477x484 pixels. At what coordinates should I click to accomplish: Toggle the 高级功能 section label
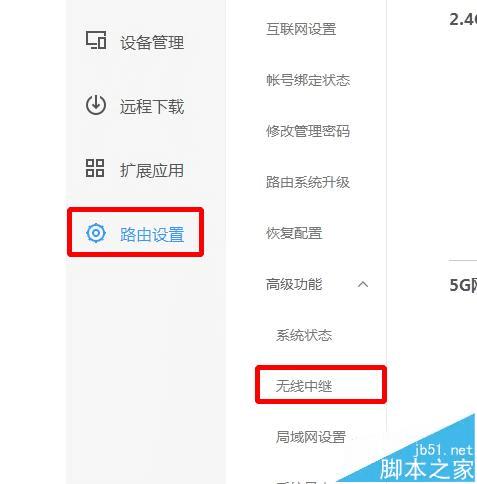294,284
